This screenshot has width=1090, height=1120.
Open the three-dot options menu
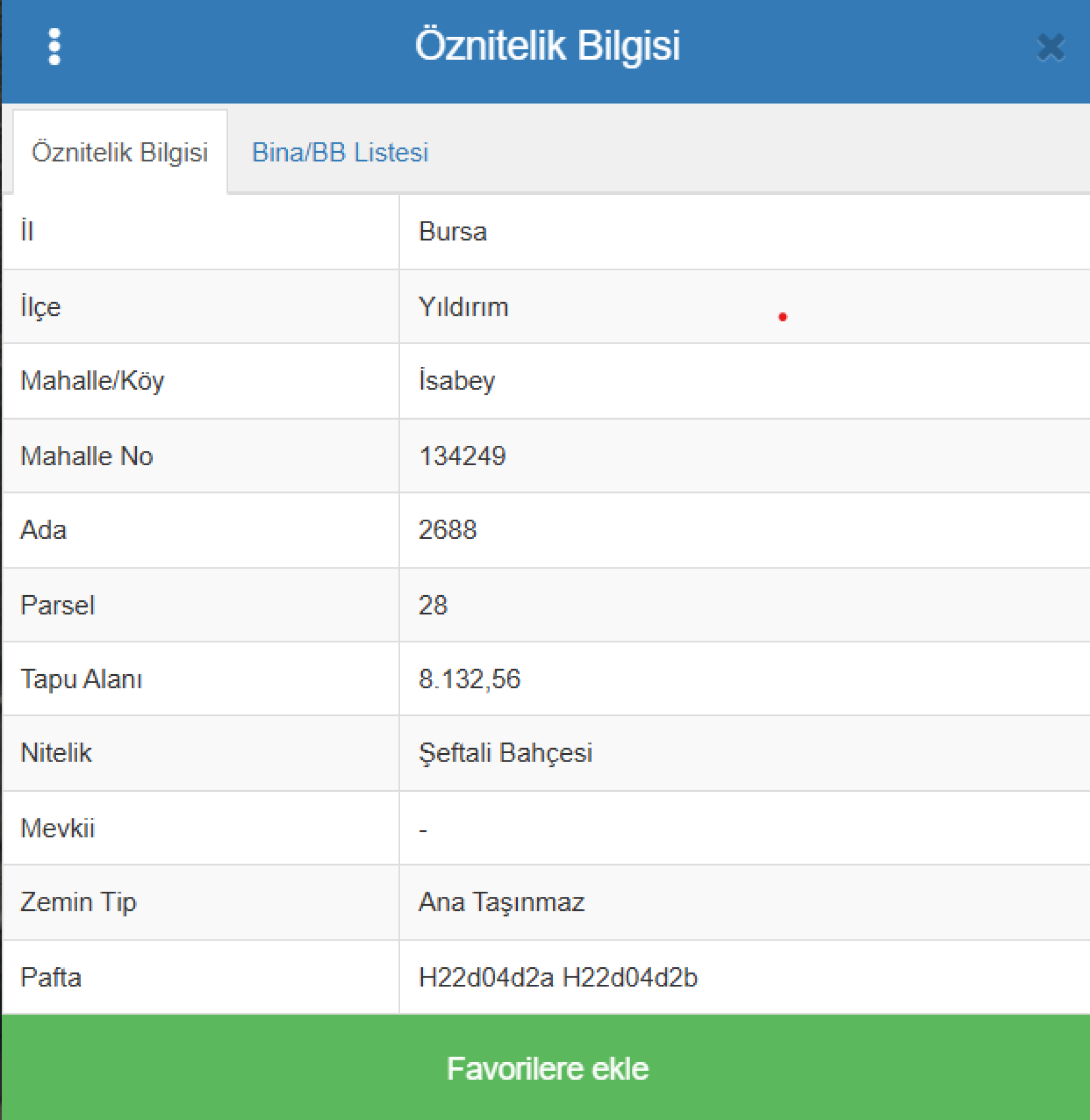point(54,47)
